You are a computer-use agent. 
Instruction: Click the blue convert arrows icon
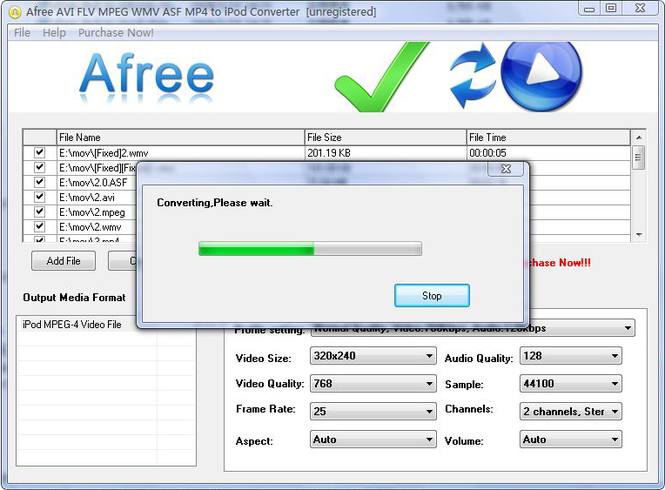(473, 75)
